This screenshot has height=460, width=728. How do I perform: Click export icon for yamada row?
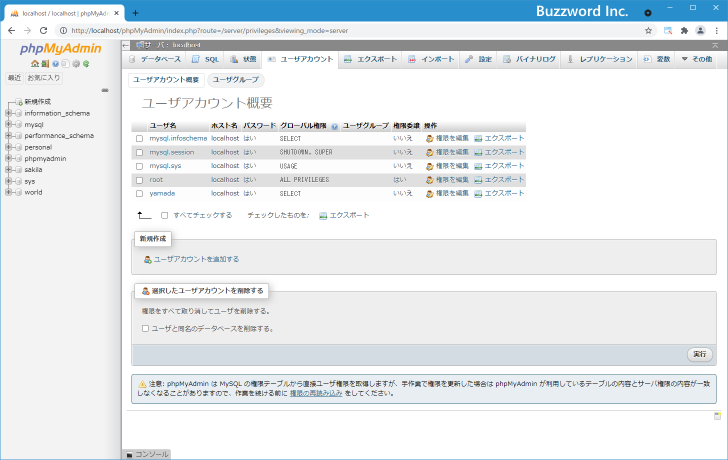[x=478, y=194]
